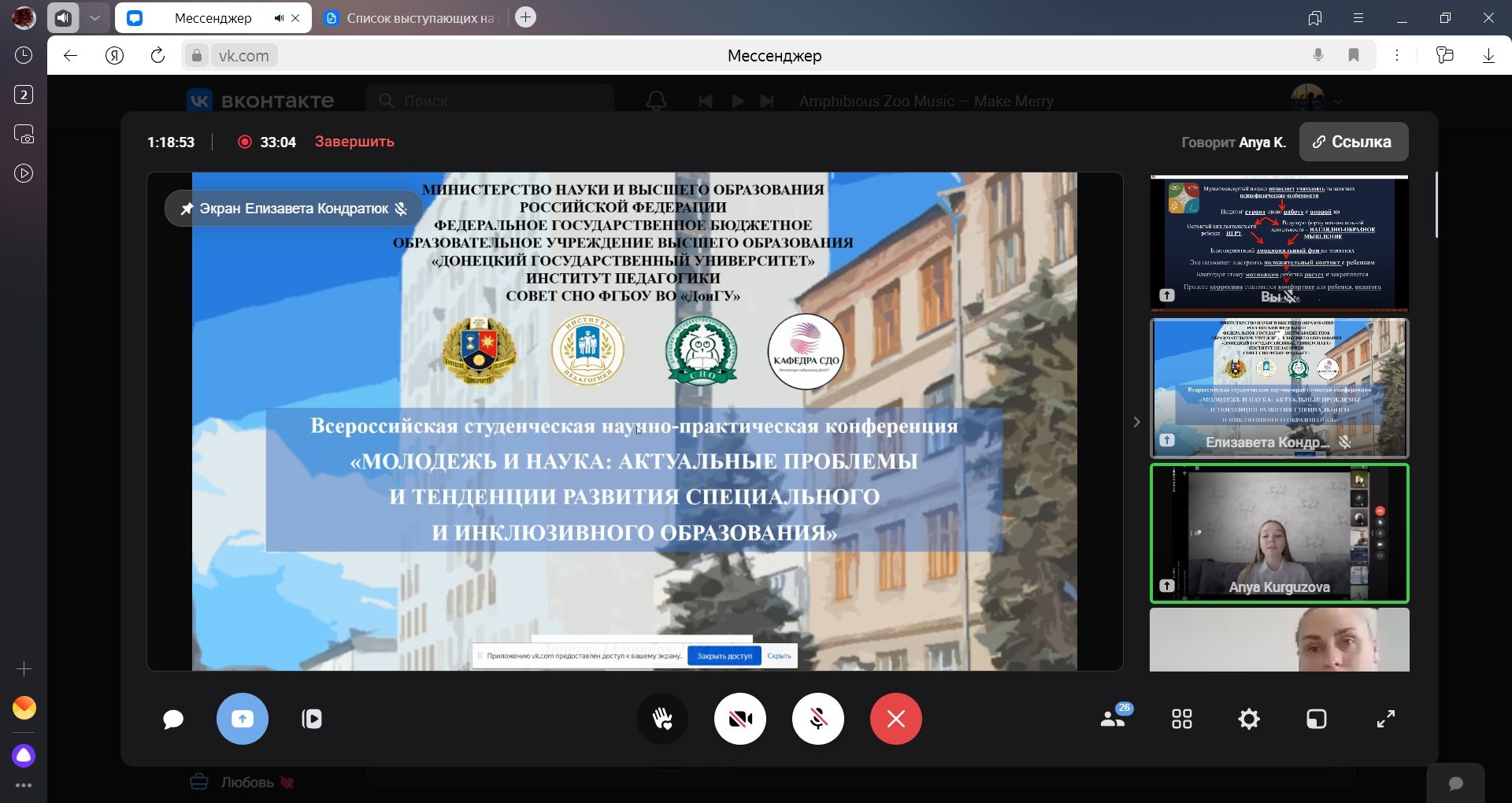Click the panel scrollbar beside thumbnails

pyautogui.click(x=1436, y=205)
